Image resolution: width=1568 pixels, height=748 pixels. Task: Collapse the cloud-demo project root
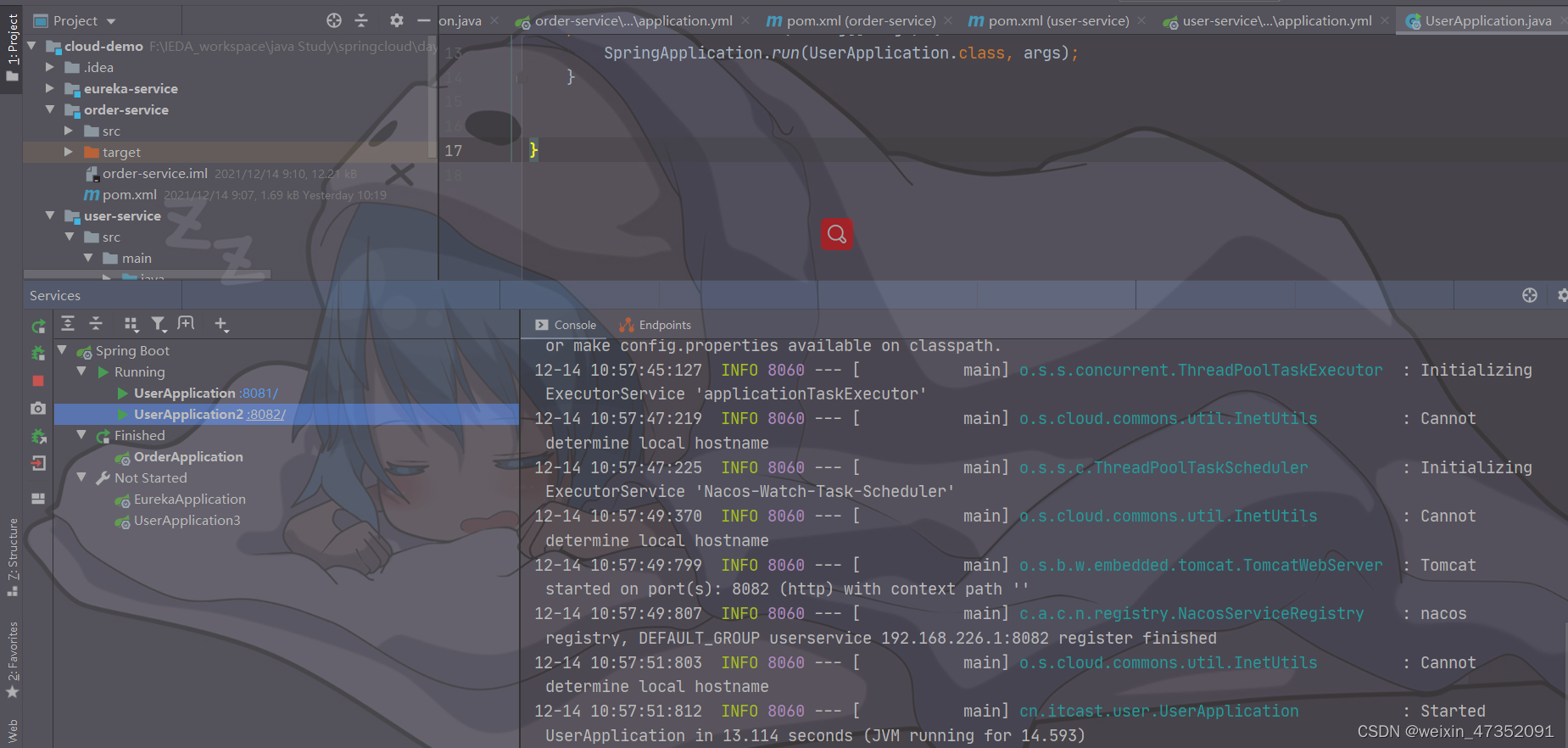click(x=32, y=46)
